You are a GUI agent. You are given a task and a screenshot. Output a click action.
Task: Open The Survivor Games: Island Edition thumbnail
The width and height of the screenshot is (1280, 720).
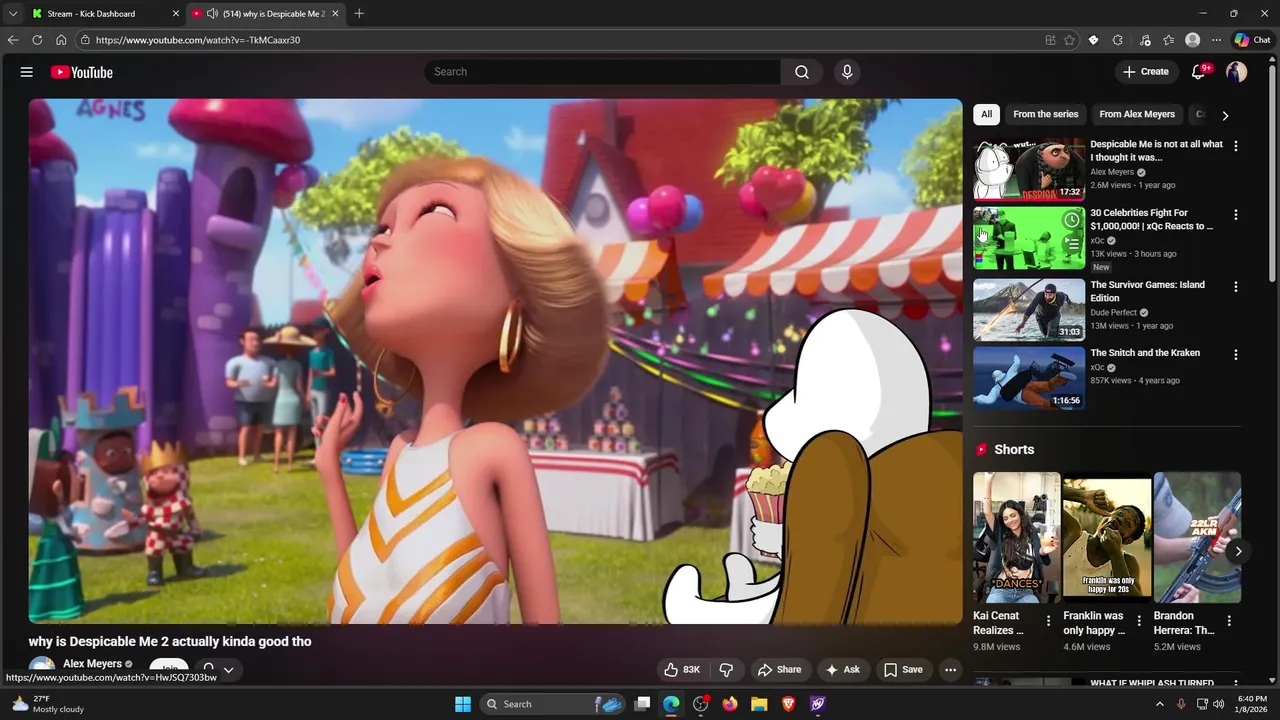(1029, 310)
